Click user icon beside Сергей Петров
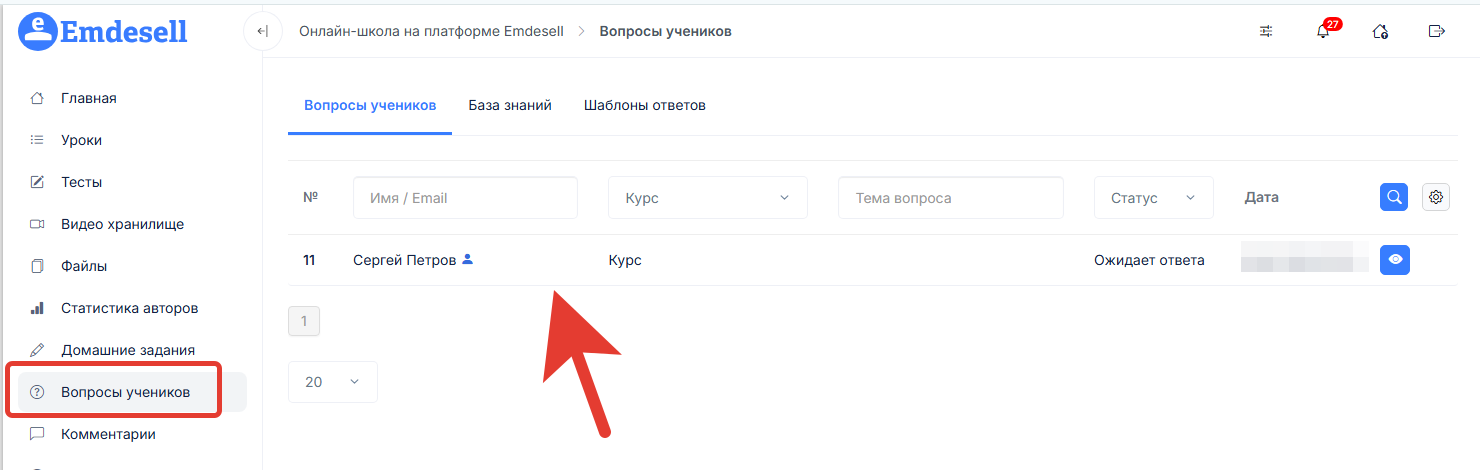Viewport: 1480px width, 470px height. tap(467, 260)
